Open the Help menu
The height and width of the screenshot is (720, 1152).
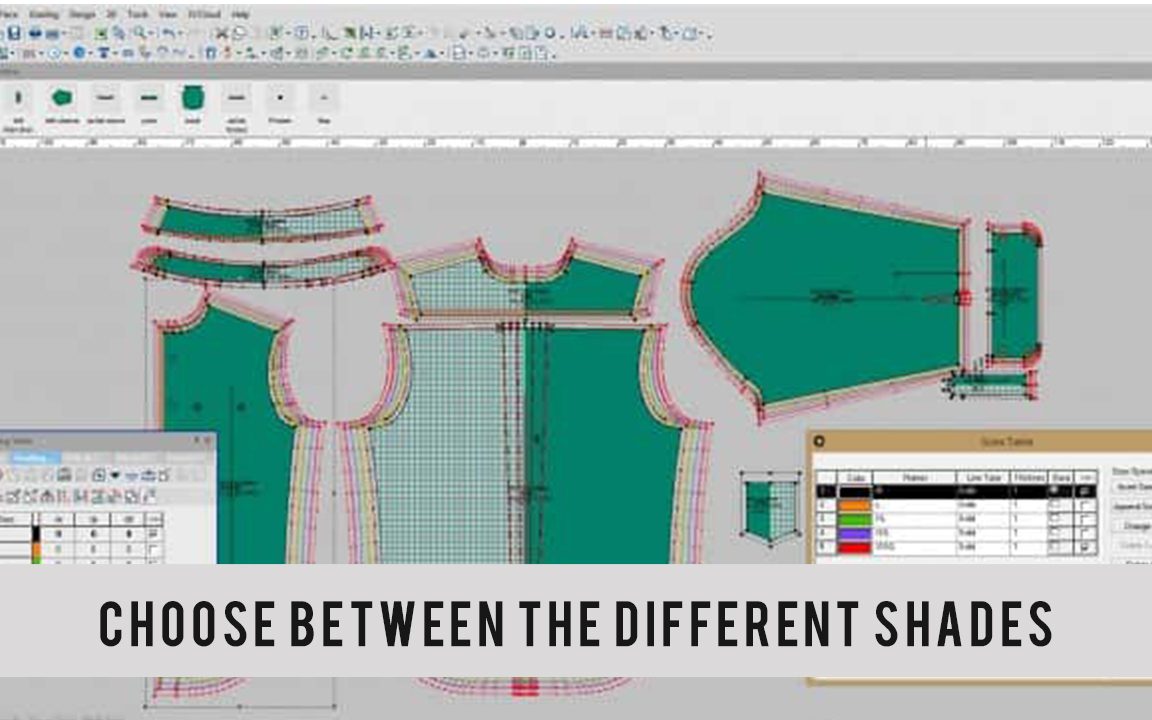click(x=240, y=14)
